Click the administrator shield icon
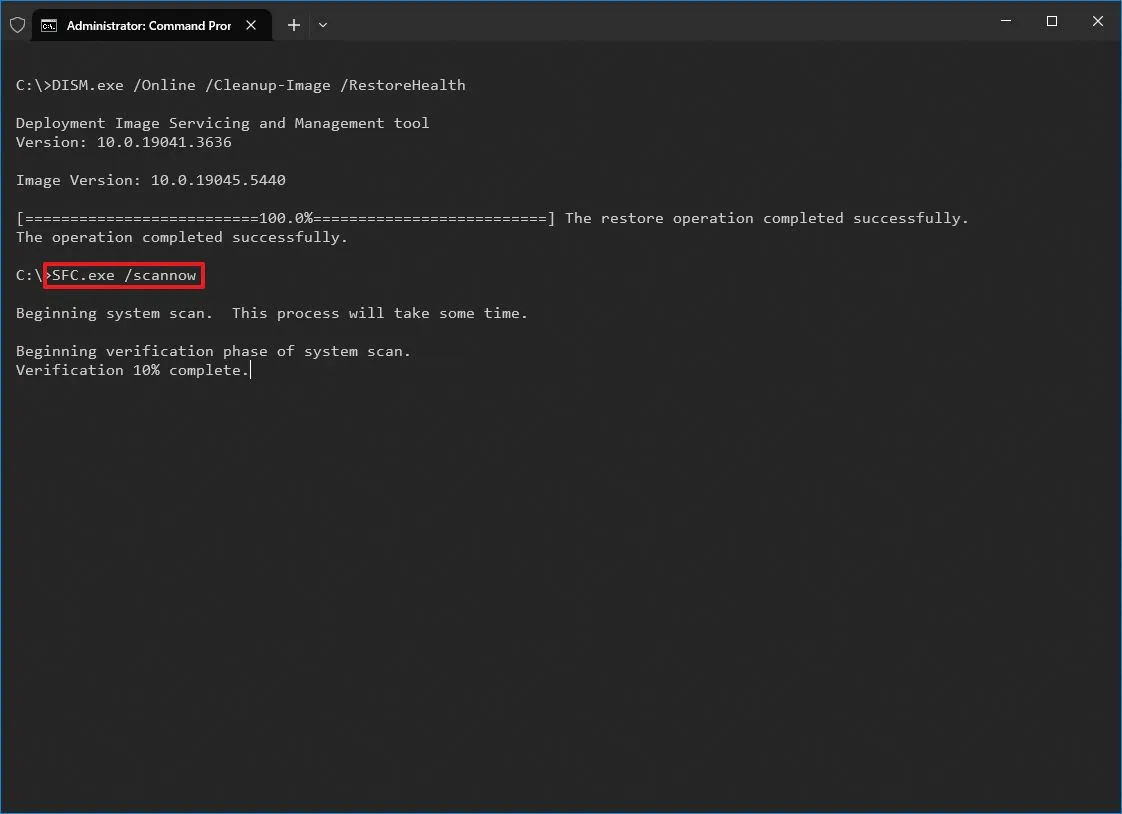 [x=17, y=24]
